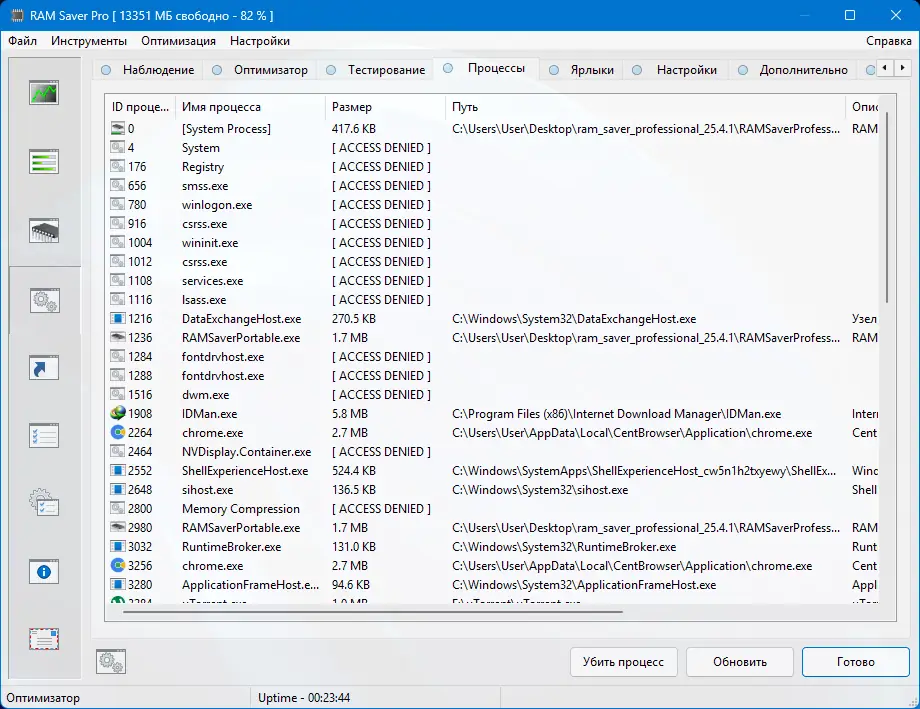
Task: Sort by the ID процесса column header
Action: point(140,107)
